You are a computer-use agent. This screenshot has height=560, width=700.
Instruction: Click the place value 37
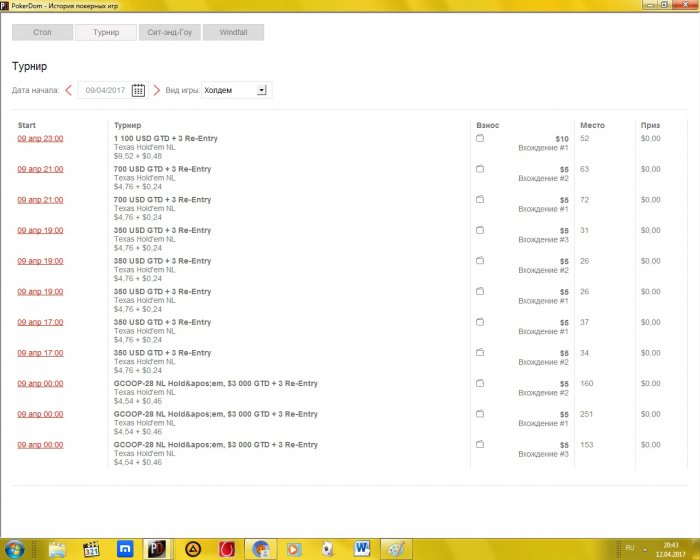point(585,322)
